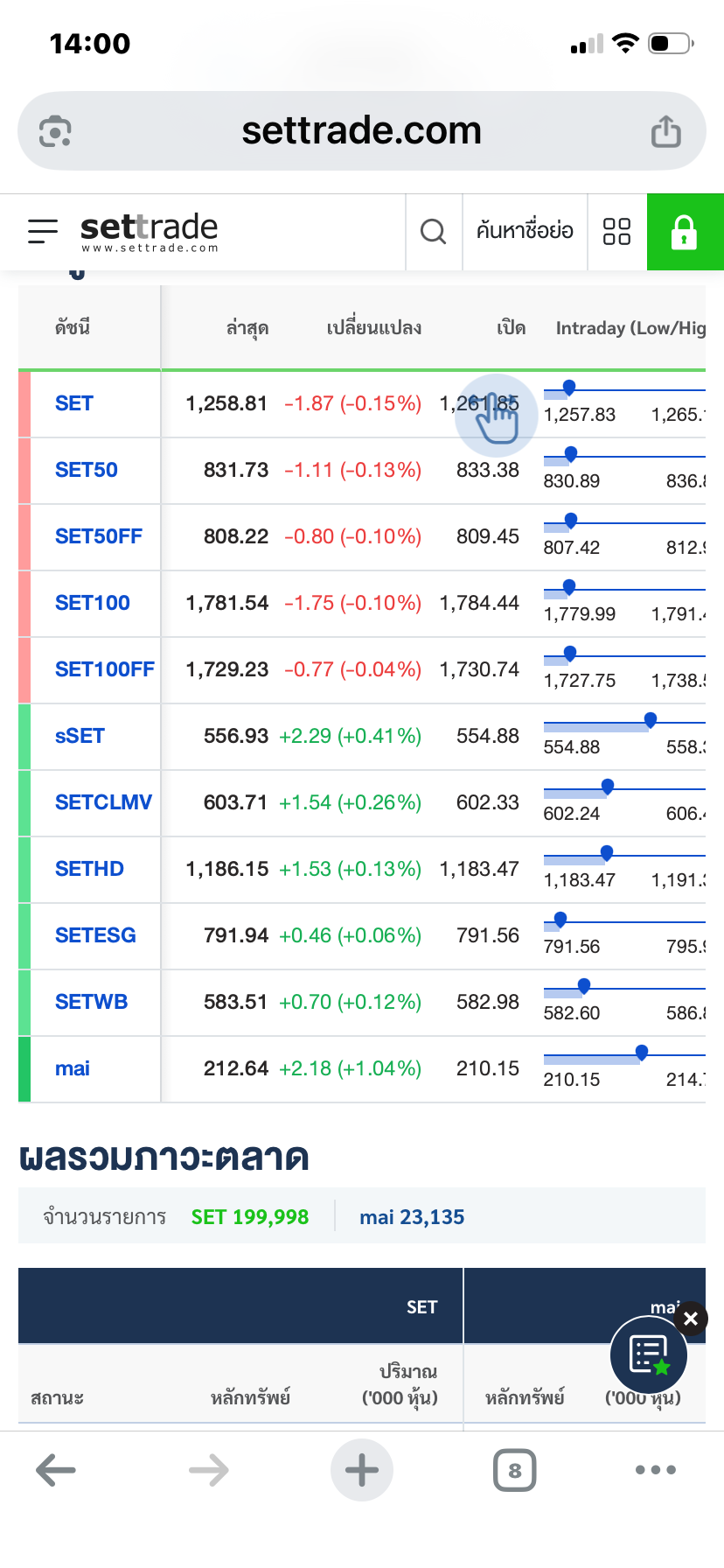Viewport: 724px width, 1568px height.
Task: Click the sSET intraday range slider marker
Action: pyautogui.click(x=651, y=719)
